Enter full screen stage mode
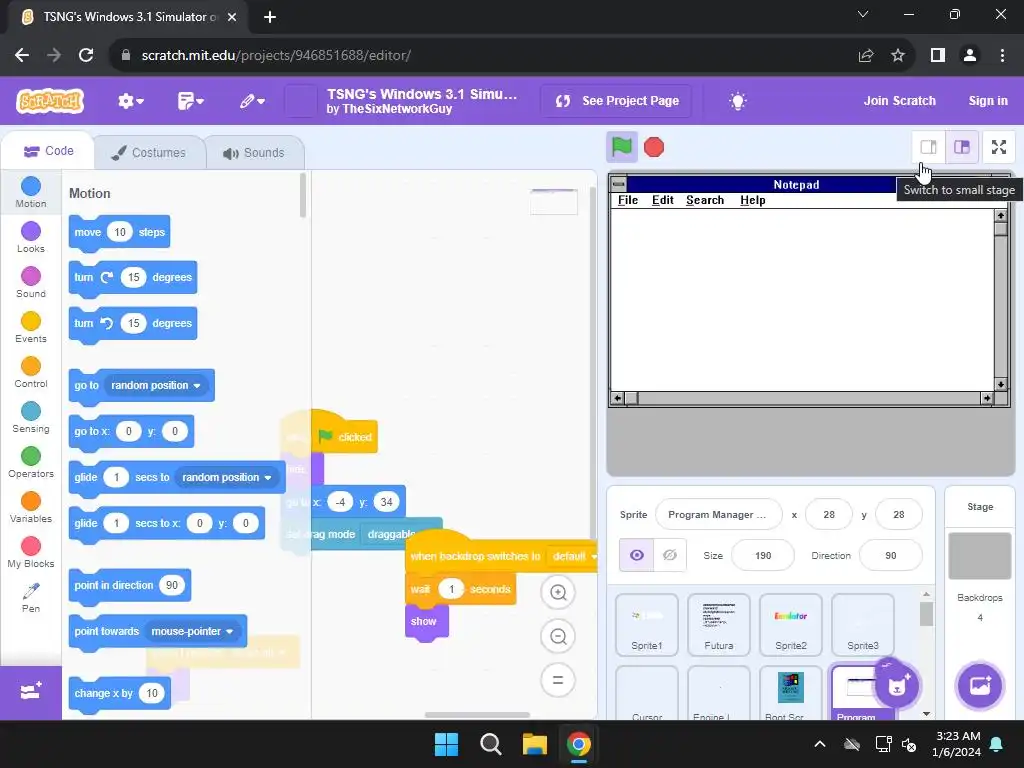 [999, 147]
